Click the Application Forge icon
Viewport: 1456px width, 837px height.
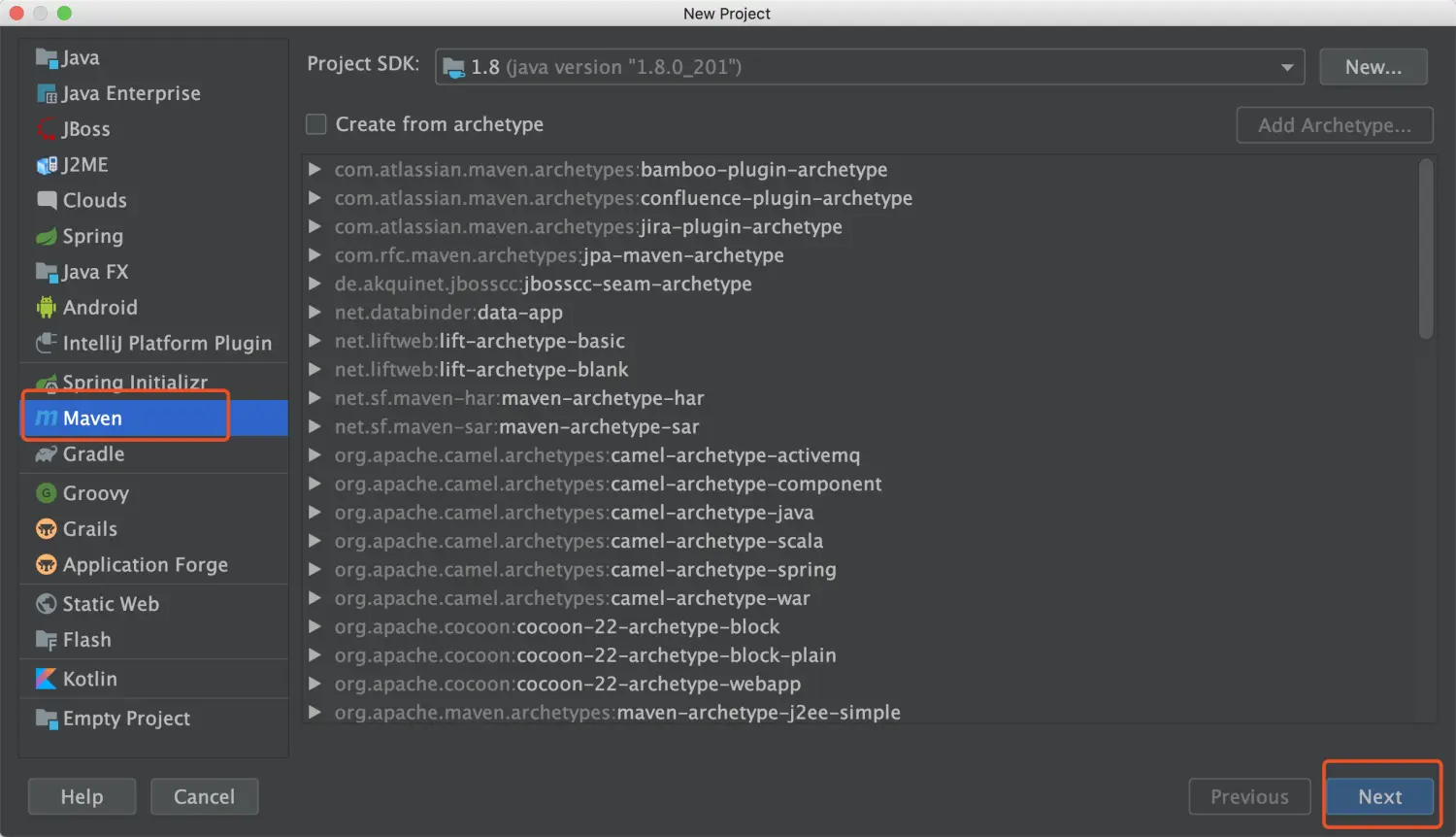[47, 565]
